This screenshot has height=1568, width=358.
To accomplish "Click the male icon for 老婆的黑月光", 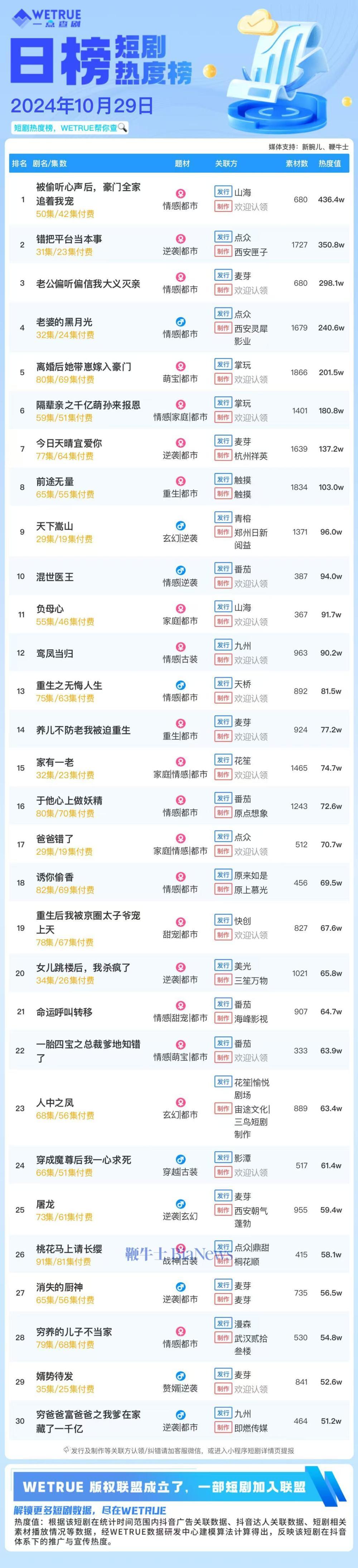I will [180, 321].
